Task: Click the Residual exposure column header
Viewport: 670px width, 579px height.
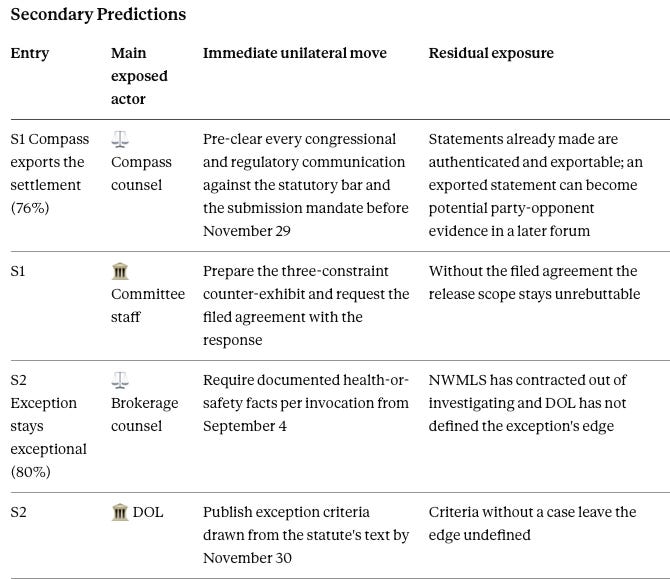Action: click(491, 53)
